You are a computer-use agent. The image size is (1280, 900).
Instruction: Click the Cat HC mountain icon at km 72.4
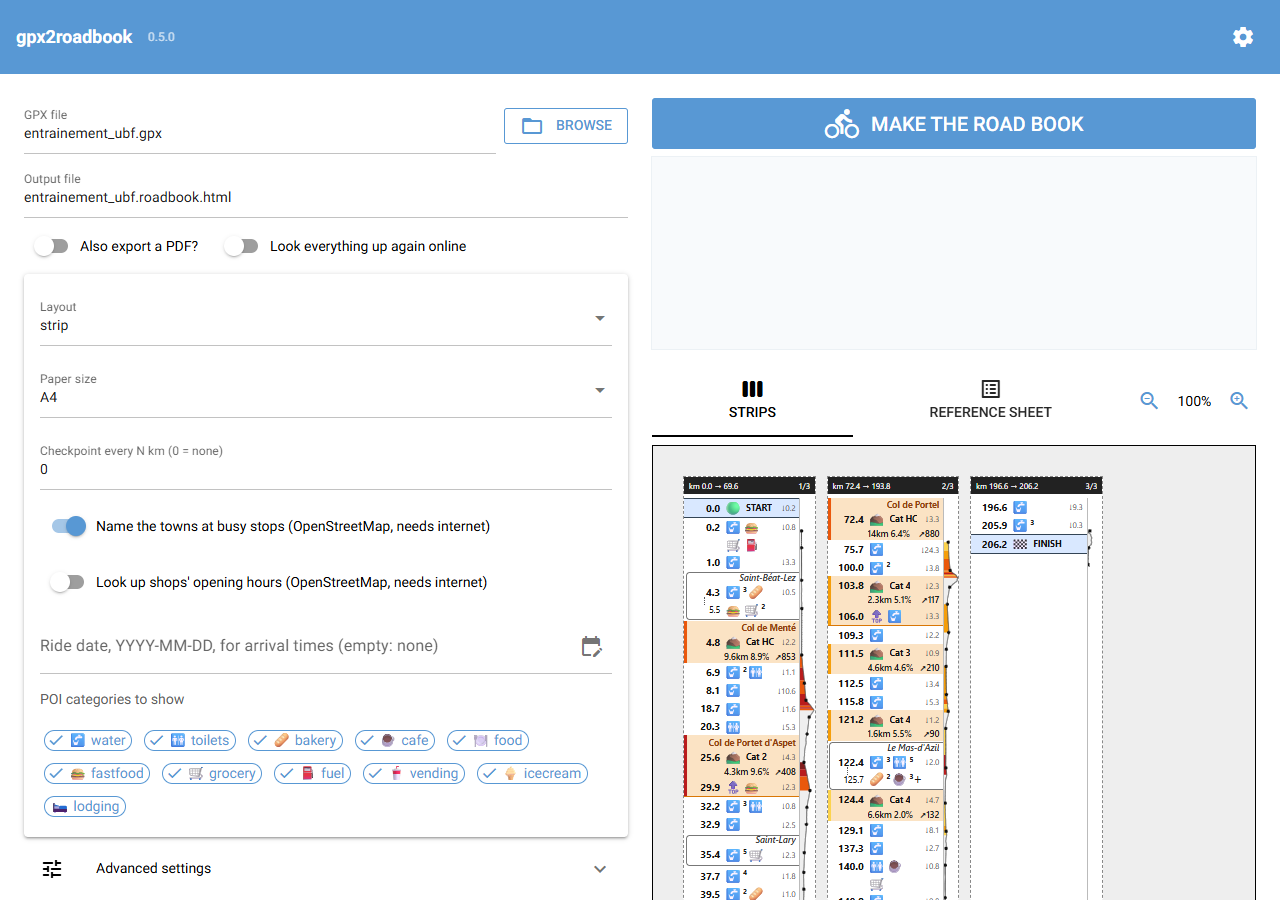coord(876,520)
